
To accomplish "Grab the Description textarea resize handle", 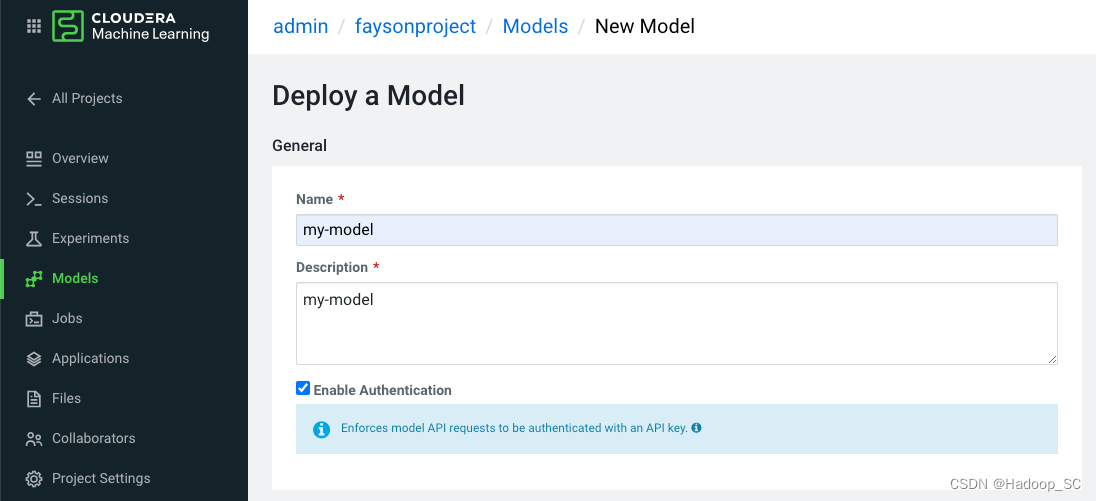I will [1052, 359].
